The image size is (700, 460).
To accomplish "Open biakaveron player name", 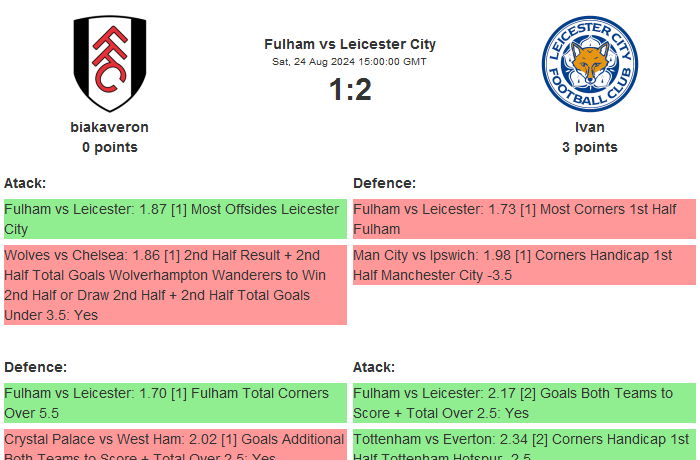I will coord(109,127).
